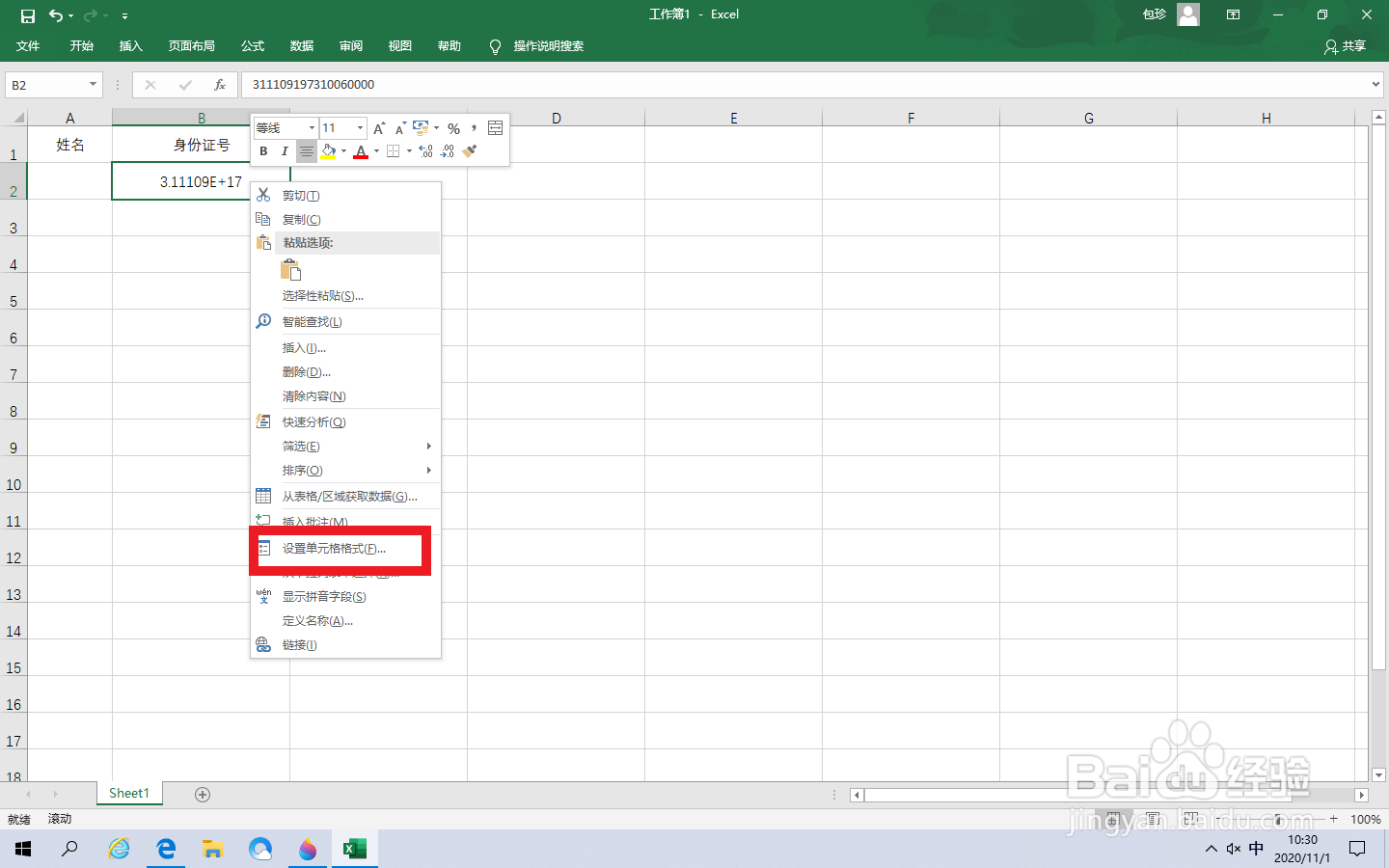This screenshot has height=868, width=1389.
Task: Open the fill color dropdown arrow
Action: (343, 151)
